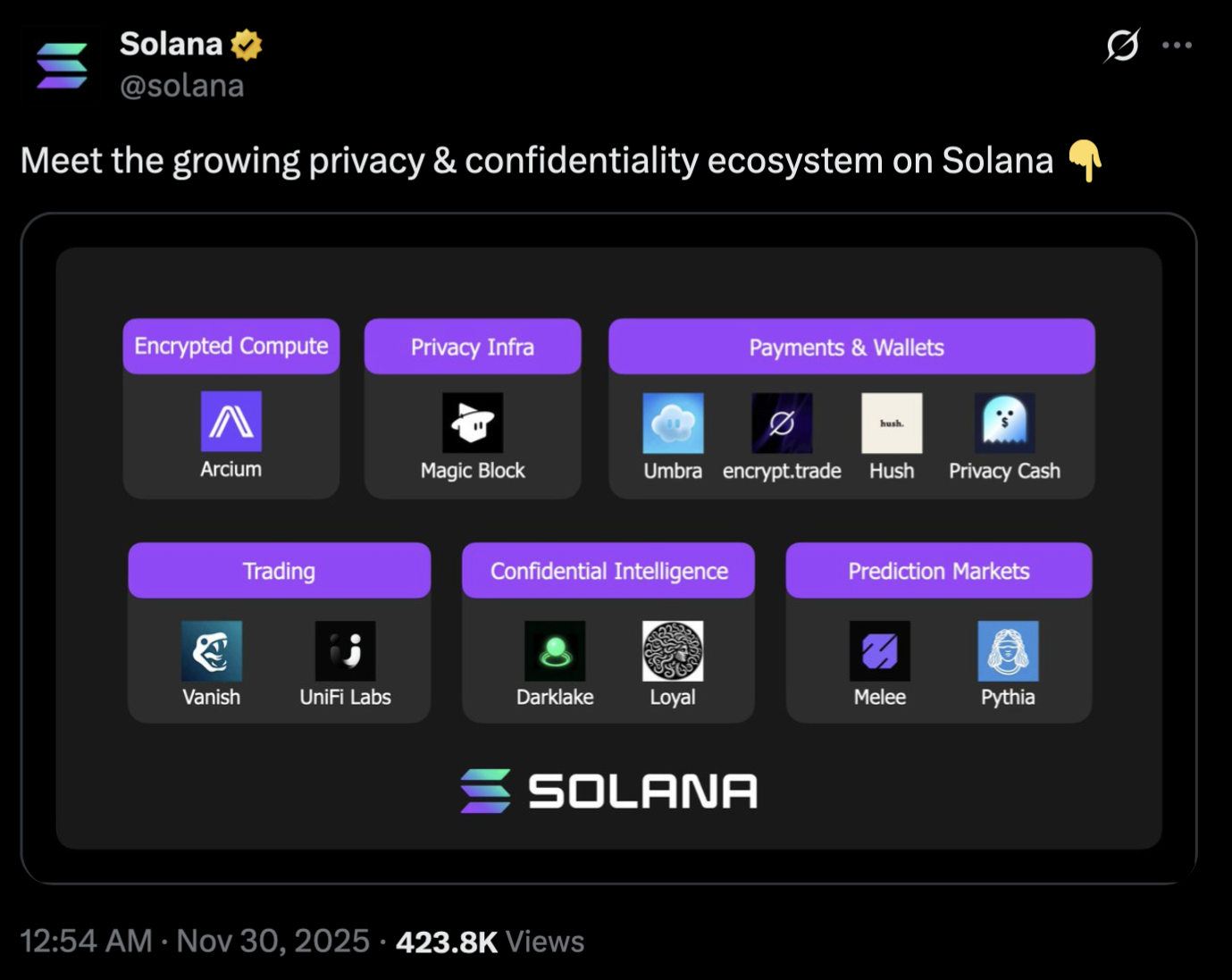Open the @solana handle link
The height and width of the screenshot is (980, 1232).
[x=182, y=86]
